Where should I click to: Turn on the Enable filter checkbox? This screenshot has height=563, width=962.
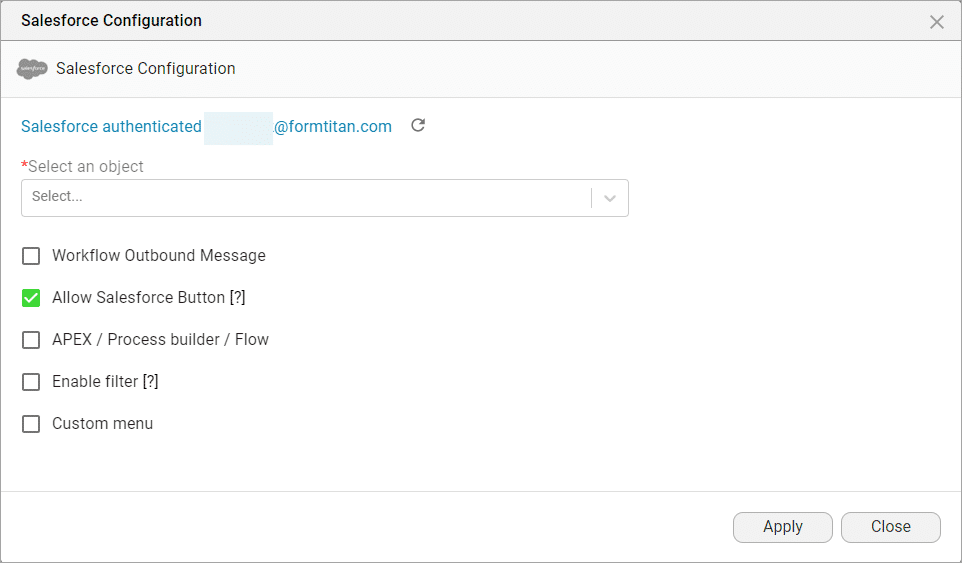pyautogui.click(x=31, y=382)
